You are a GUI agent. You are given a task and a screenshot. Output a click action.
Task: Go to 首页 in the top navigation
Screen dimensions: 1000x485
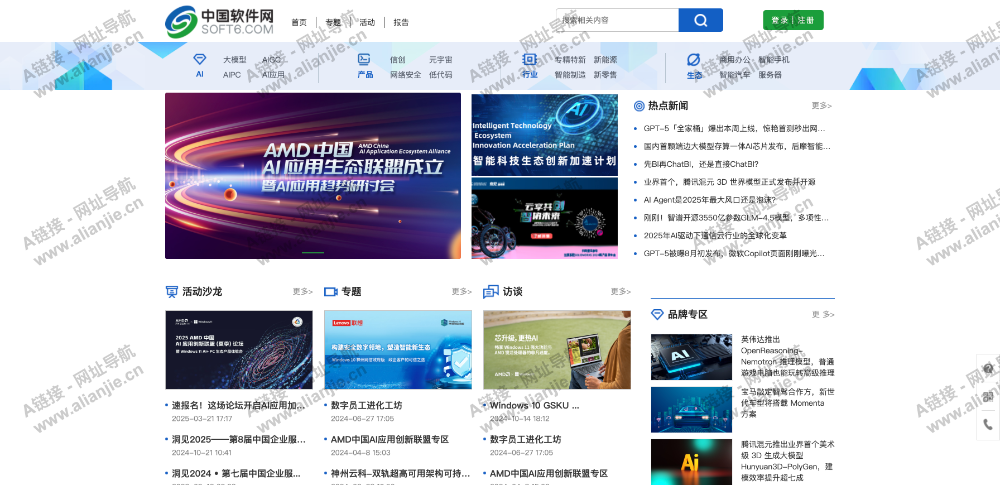pos(299,22)
